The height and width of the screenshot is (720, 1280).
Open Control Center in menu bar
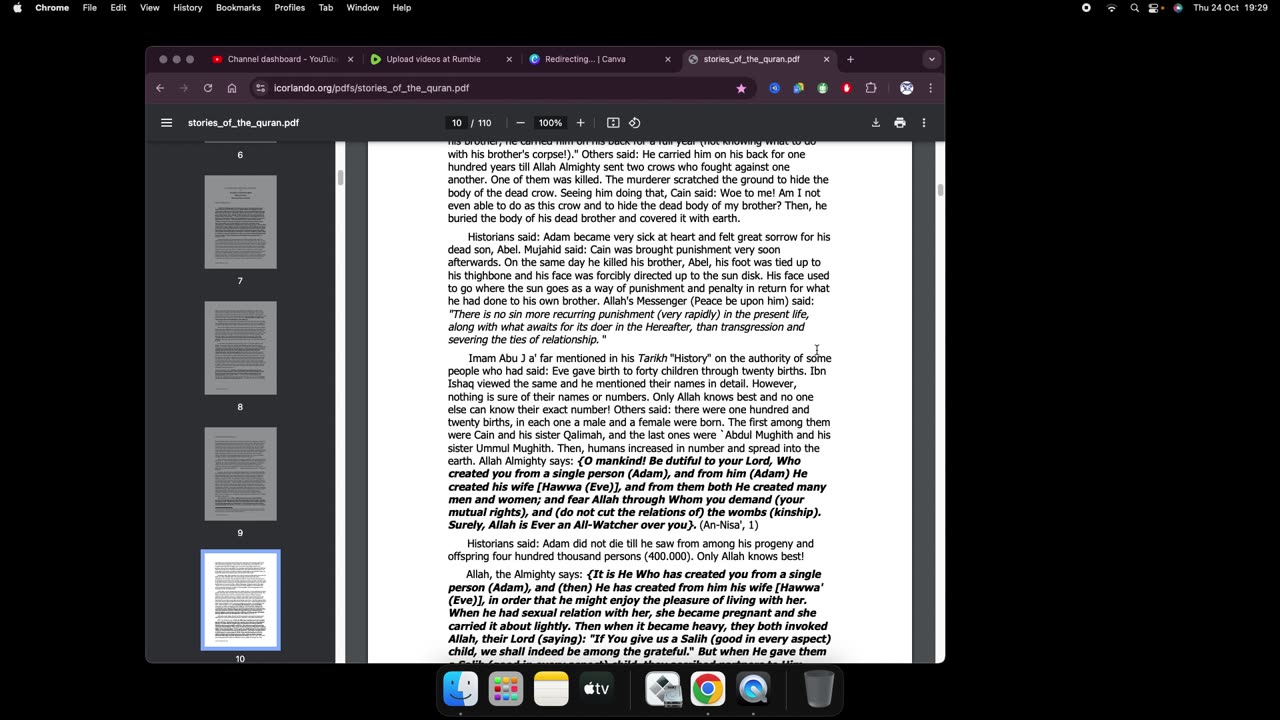pyautogui.click(x=1155, y=8)
